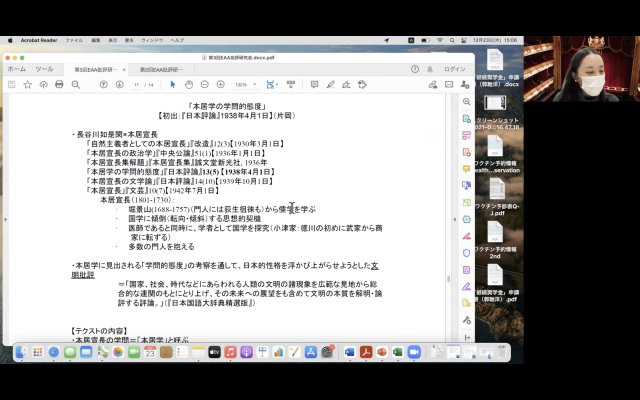The height and width of the screenshot is (400, 640).
Task: Click the ログイン button
Action: [455, 69]
